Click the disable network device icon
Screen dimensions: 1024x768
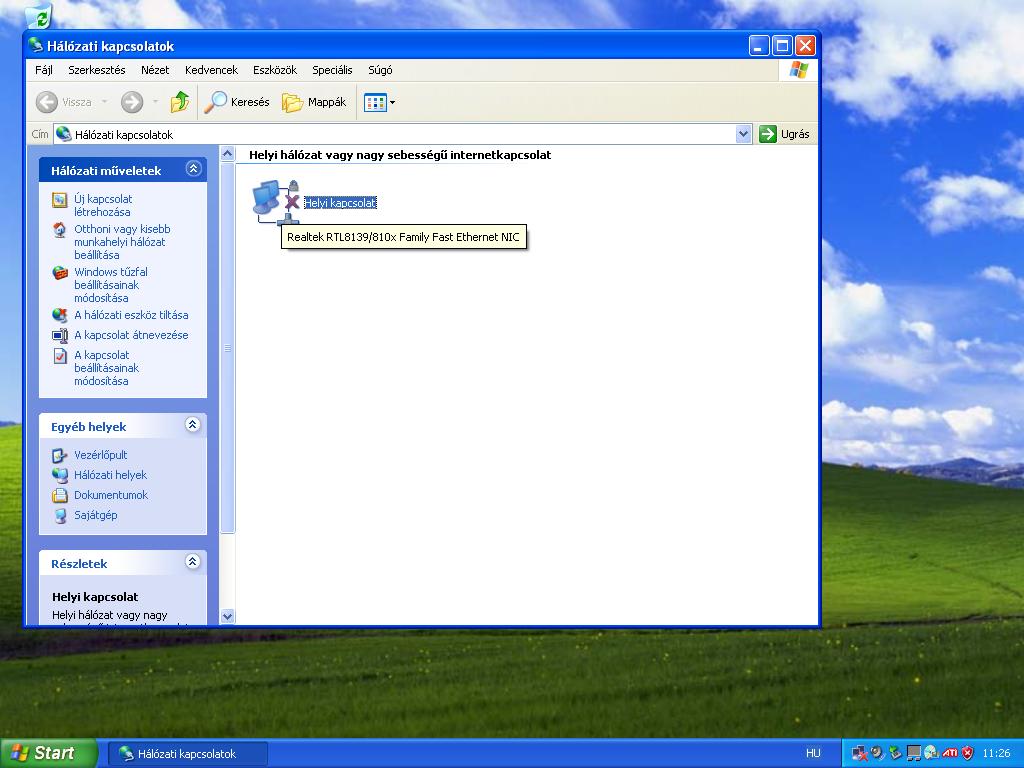point(59,315)
